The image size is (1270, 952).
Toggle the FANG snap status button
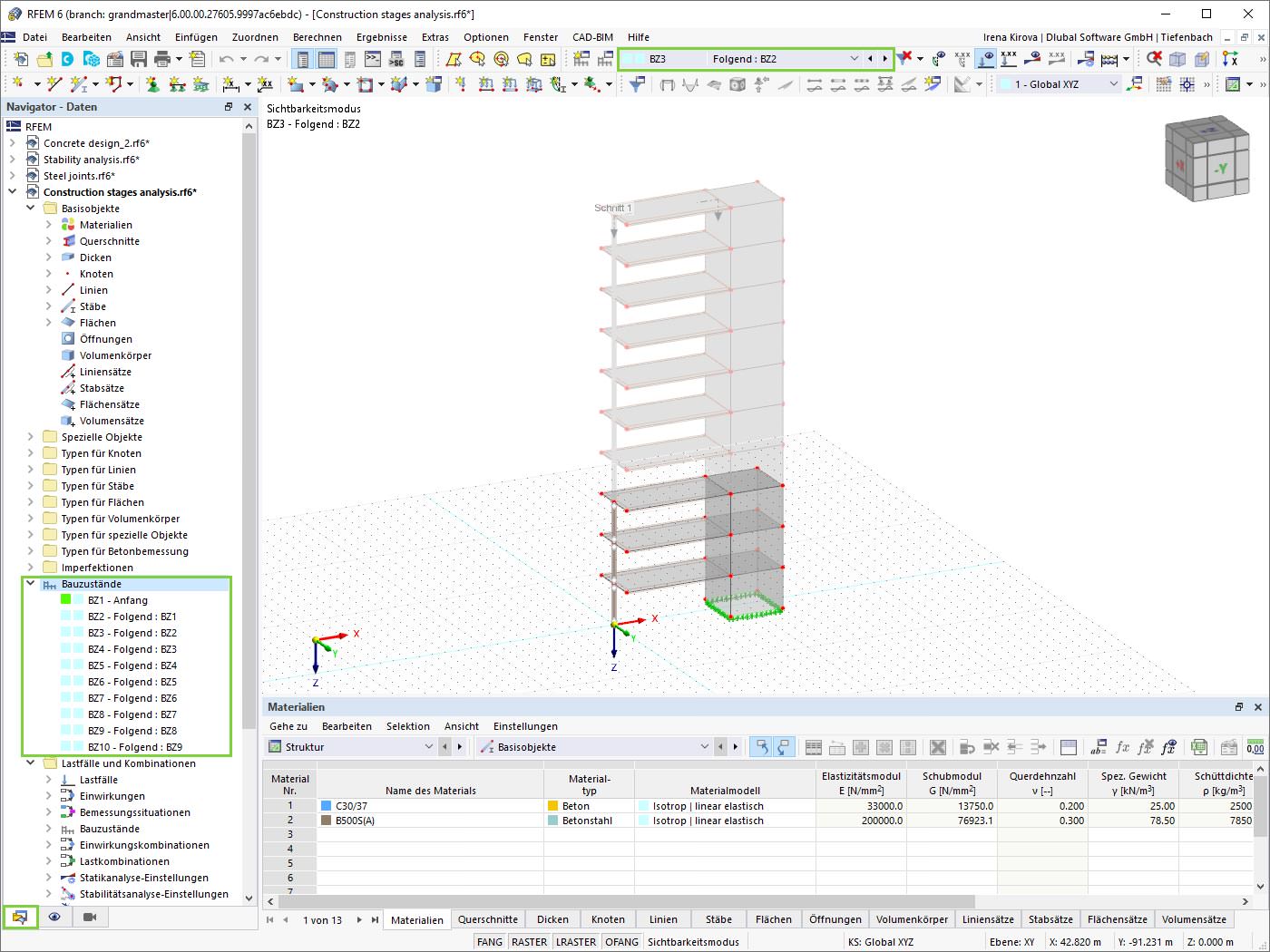[x=490, y=942]
